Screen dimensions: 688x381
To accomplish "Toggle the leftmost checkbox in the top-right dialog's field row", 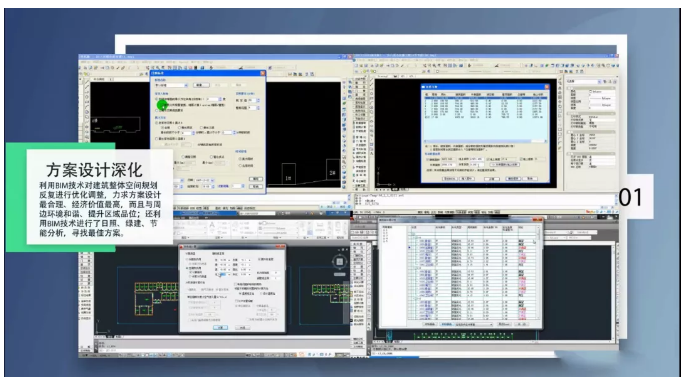I will coord(427,159).
